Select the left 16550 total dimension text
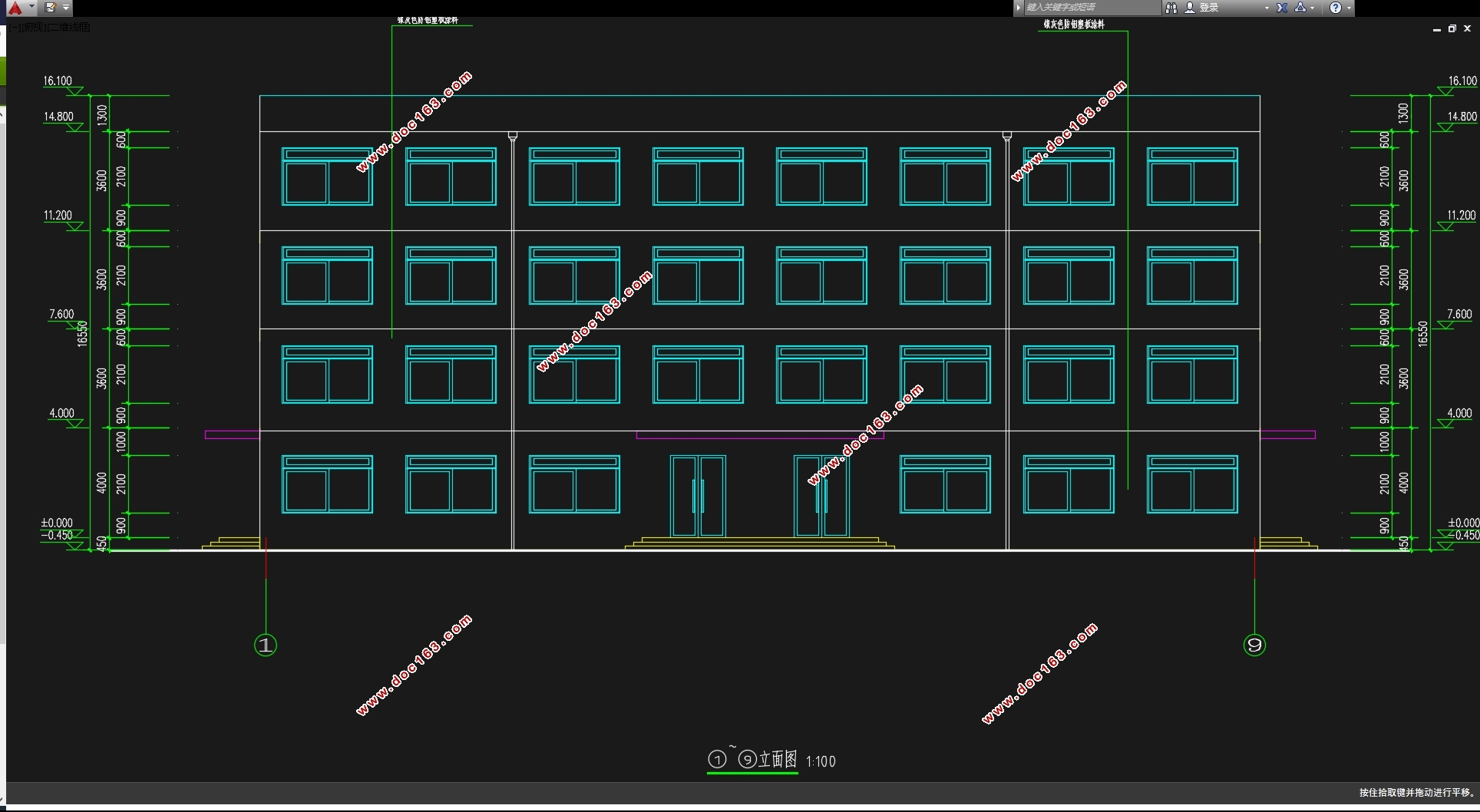This screenshot has width=1480, height=812. pos(82,334)
